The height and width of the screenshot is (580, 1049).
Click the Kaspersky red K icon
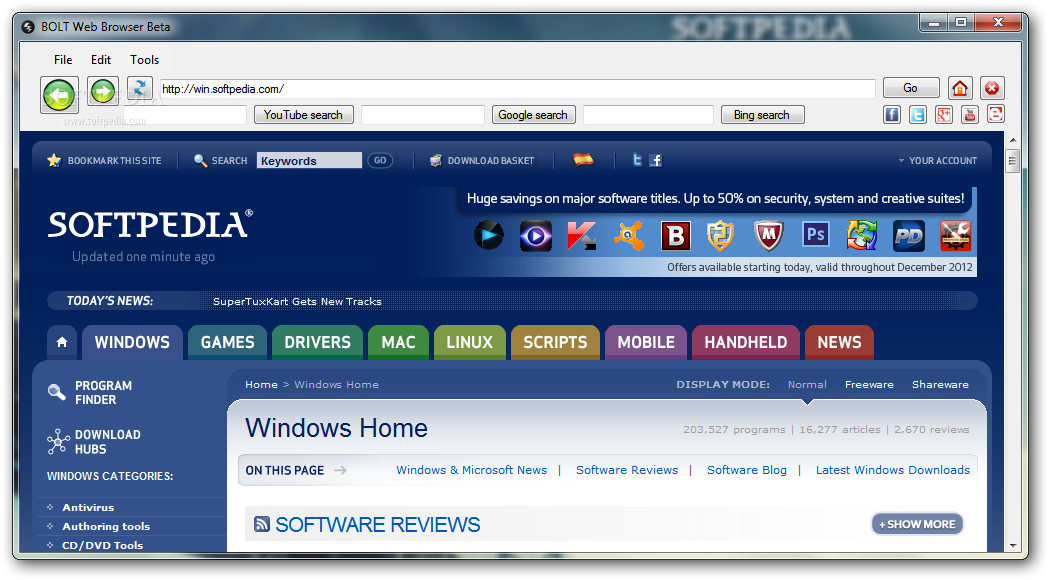coord(581,236)
